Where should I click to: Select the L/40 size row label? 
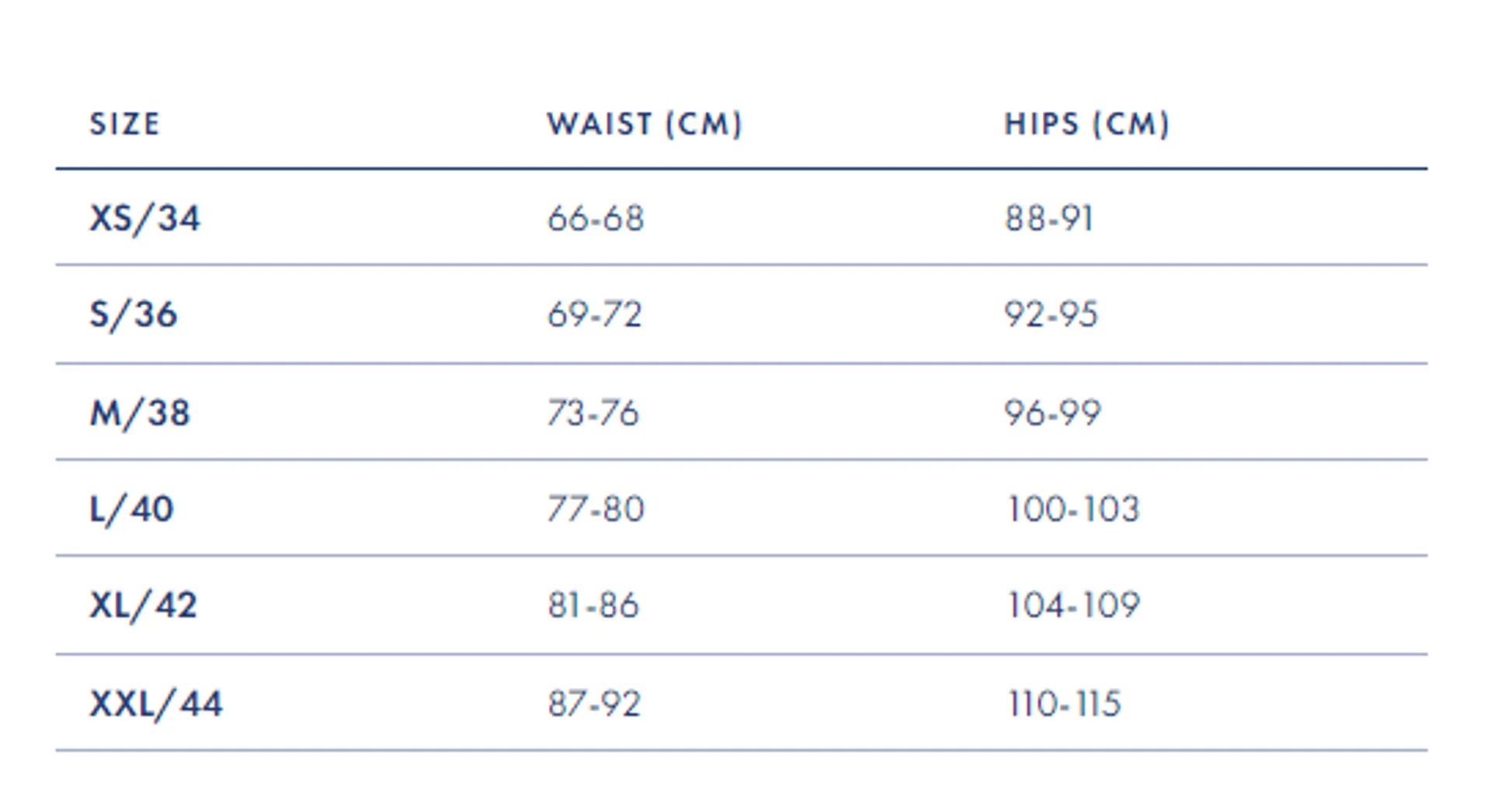pos(131,509)
